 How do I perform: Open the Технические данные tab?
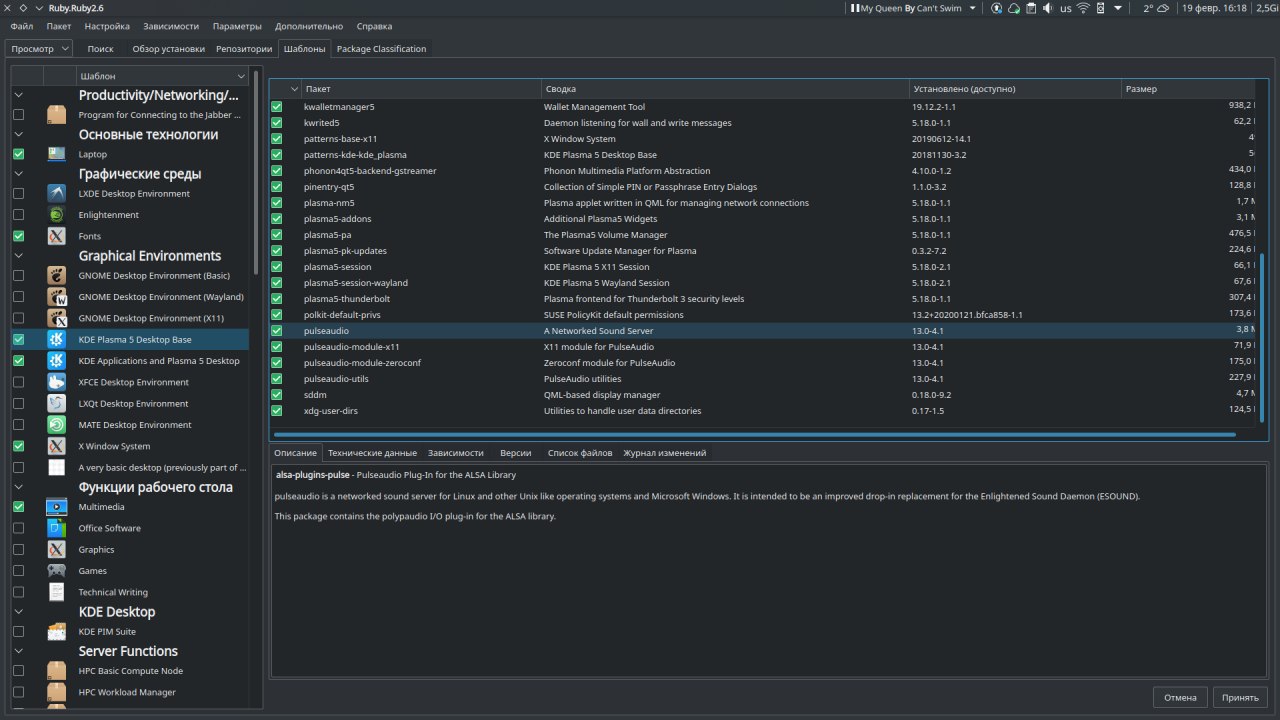372,453
